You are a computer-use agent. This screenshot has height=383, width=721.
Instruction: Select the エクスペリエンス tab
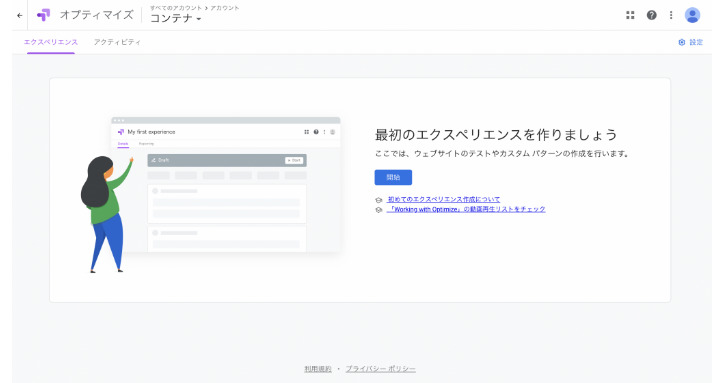pyautogui.click(x=51, y=42)
